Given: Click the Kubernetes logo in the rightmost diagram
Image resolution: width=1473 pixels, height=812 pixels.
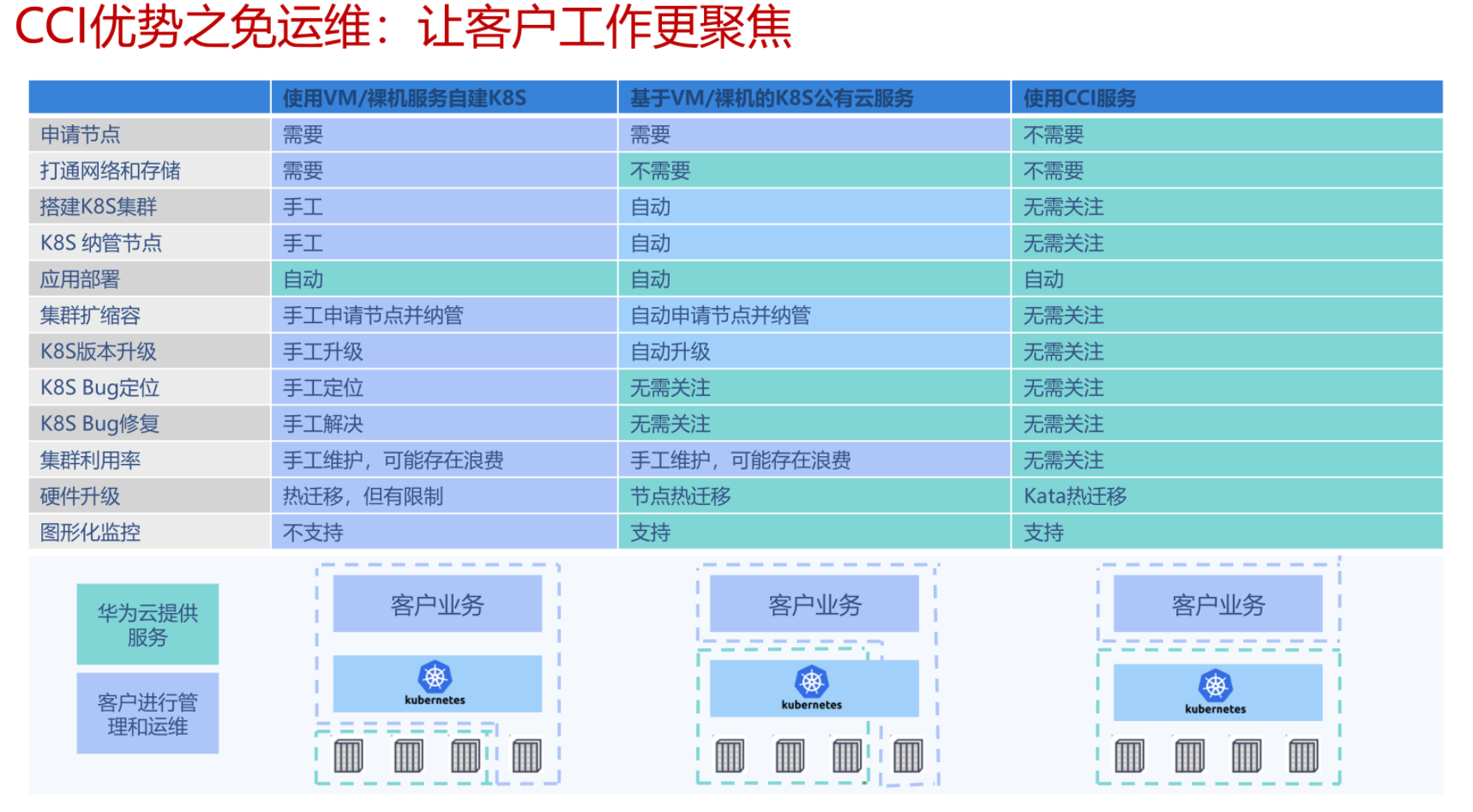Looking at the screenshot, I should pyautogui.click(x=1215, y=692).
